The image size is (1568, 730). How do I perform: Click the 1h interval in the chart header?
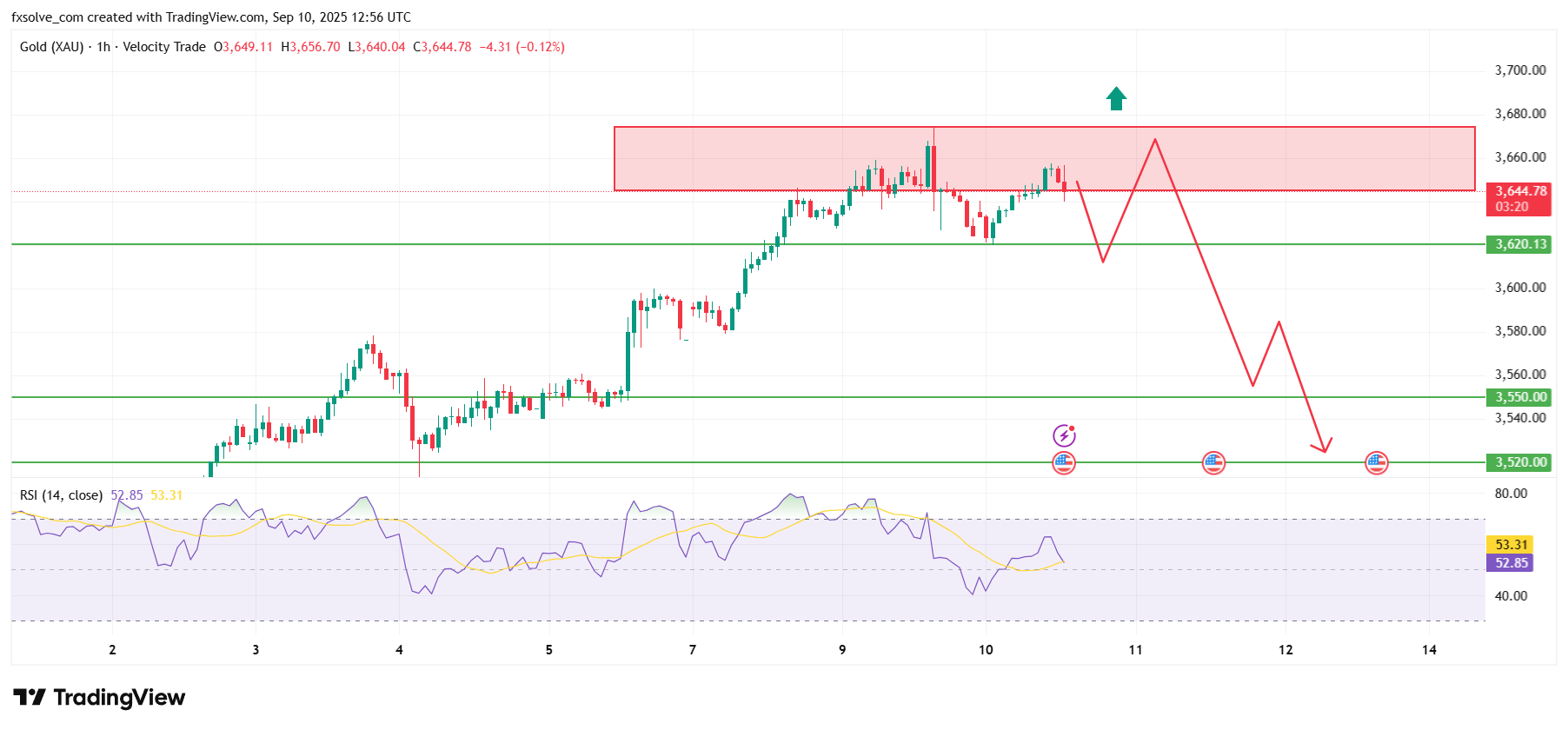tap(103, 47)
